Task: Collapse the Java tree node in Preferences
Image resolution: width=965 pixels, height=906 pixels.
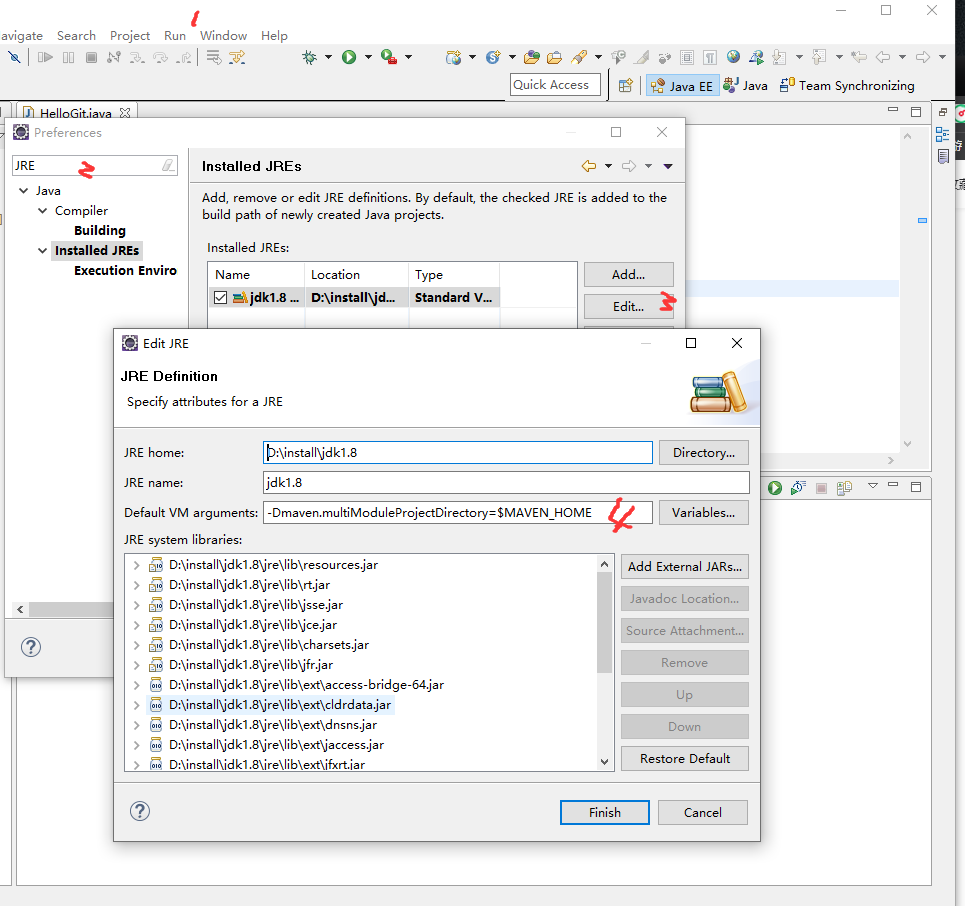Action: pyautogui.click(x=23, y=191)
